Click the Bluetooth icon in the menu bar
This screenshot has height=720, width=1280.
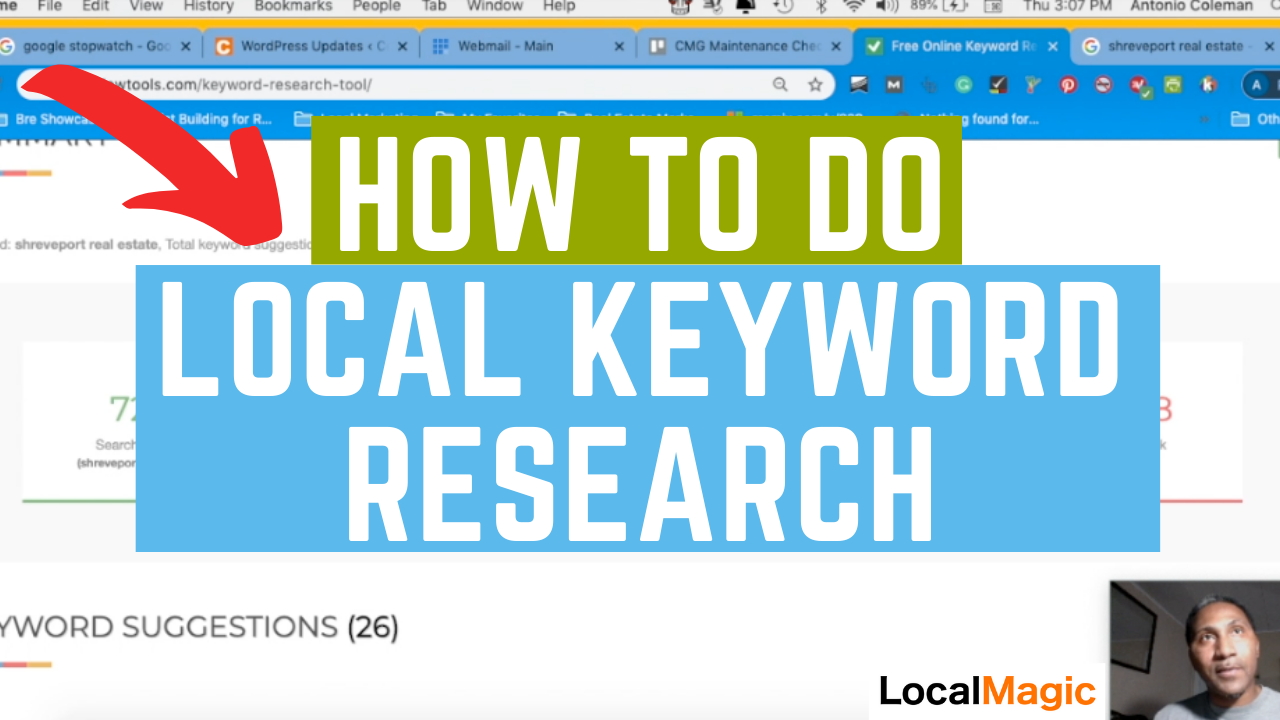[x=821, y=6]
